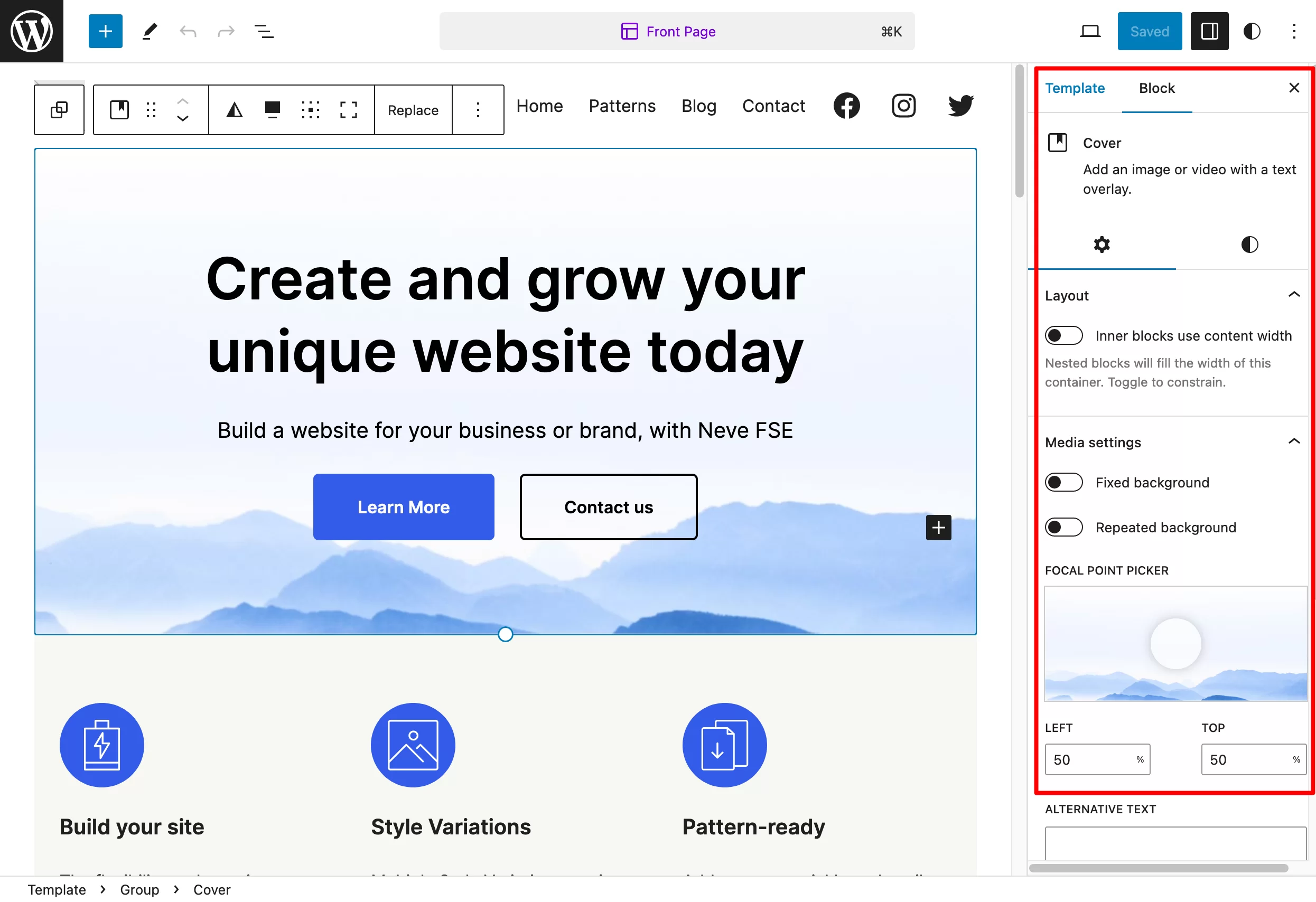
Task: Click the redo arrow icon
Action: pos(223,31)
